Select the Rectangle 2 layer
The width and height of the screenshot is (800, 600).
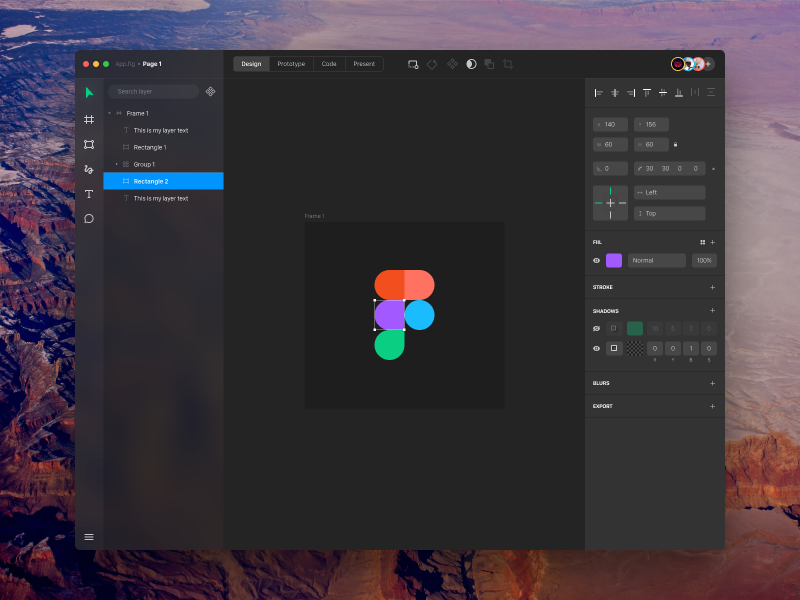point(163,181)
